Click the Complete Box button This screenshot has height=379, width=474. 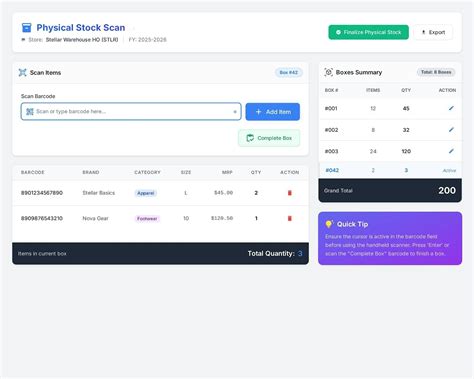click(x=269, y=138)
